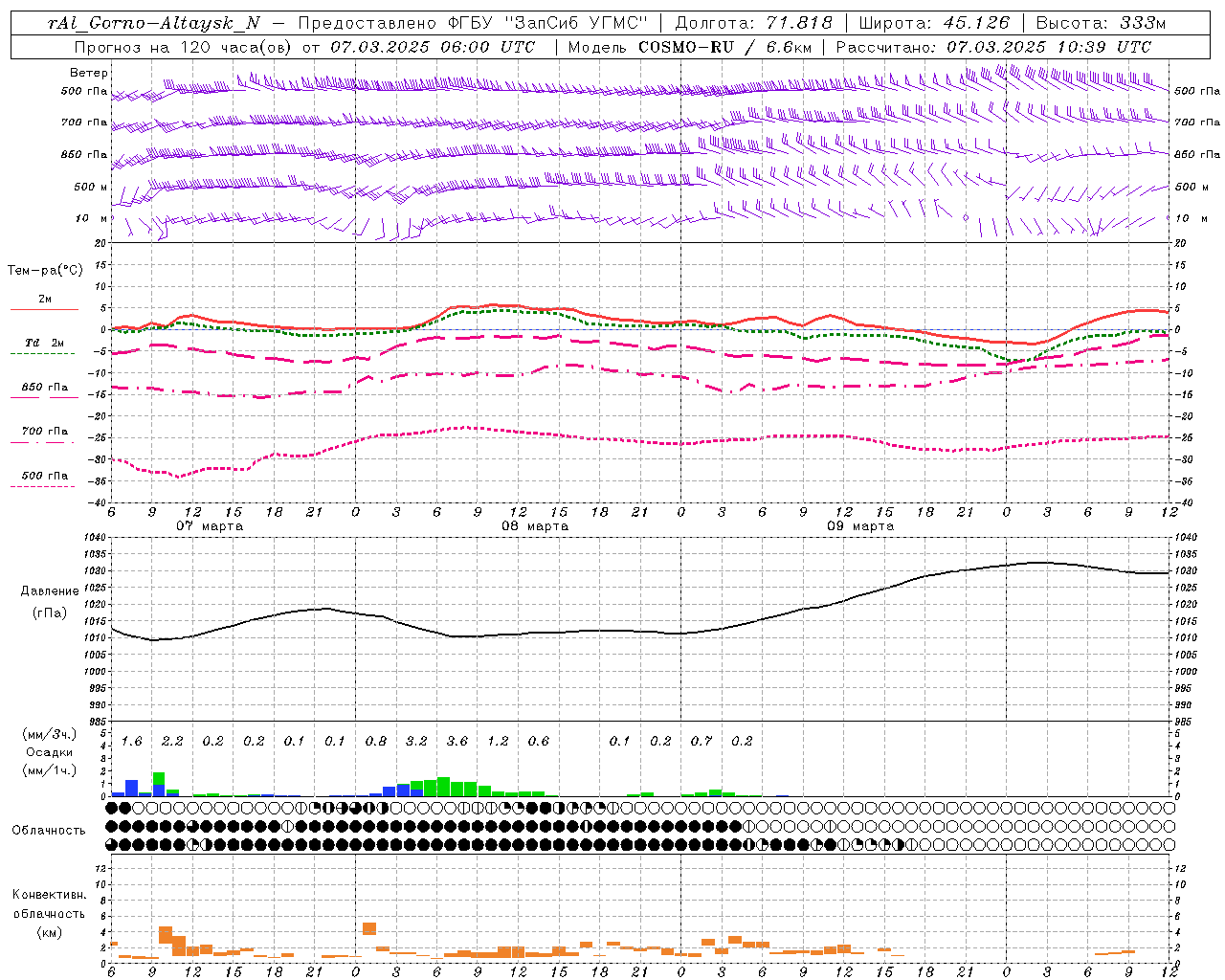Select the "Тем-ра(°C)" temperature axis label
1225x980 pixels.
pos(45,270)
